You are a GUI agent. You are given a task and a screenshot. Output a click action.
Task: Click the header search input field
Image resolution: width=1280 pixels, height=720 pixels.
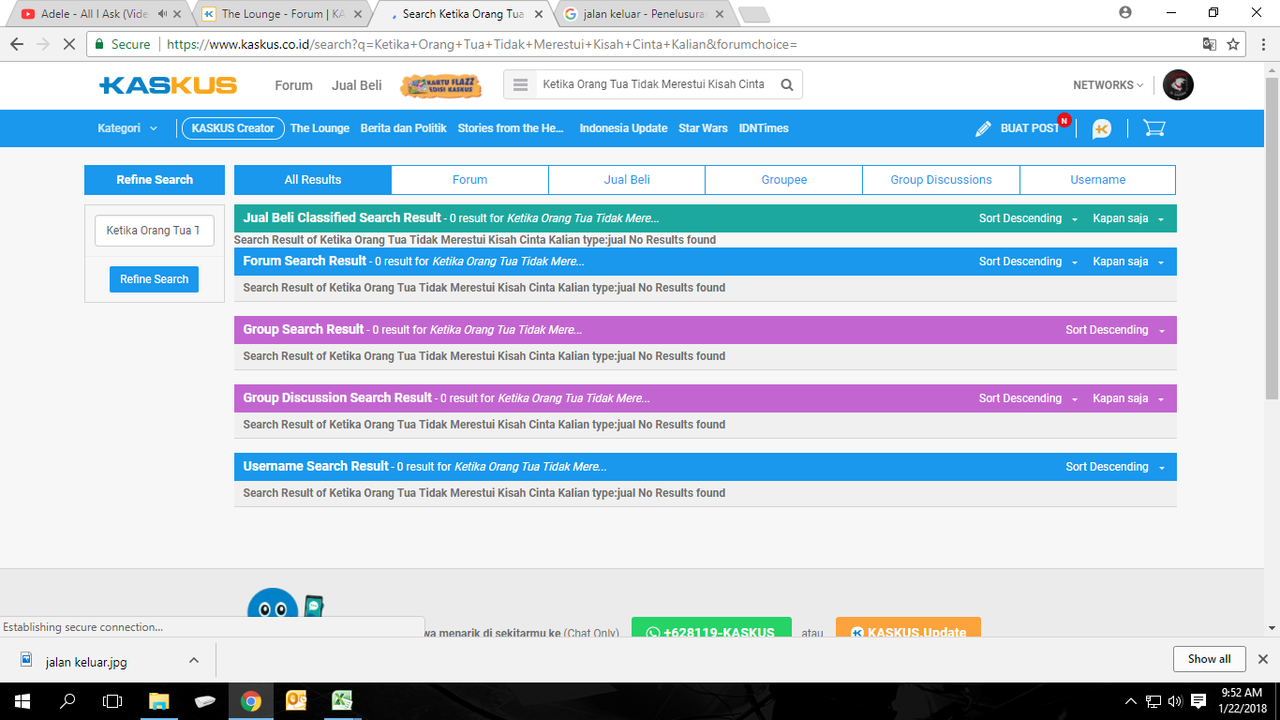pyautogui.click(x=654, y=85)
